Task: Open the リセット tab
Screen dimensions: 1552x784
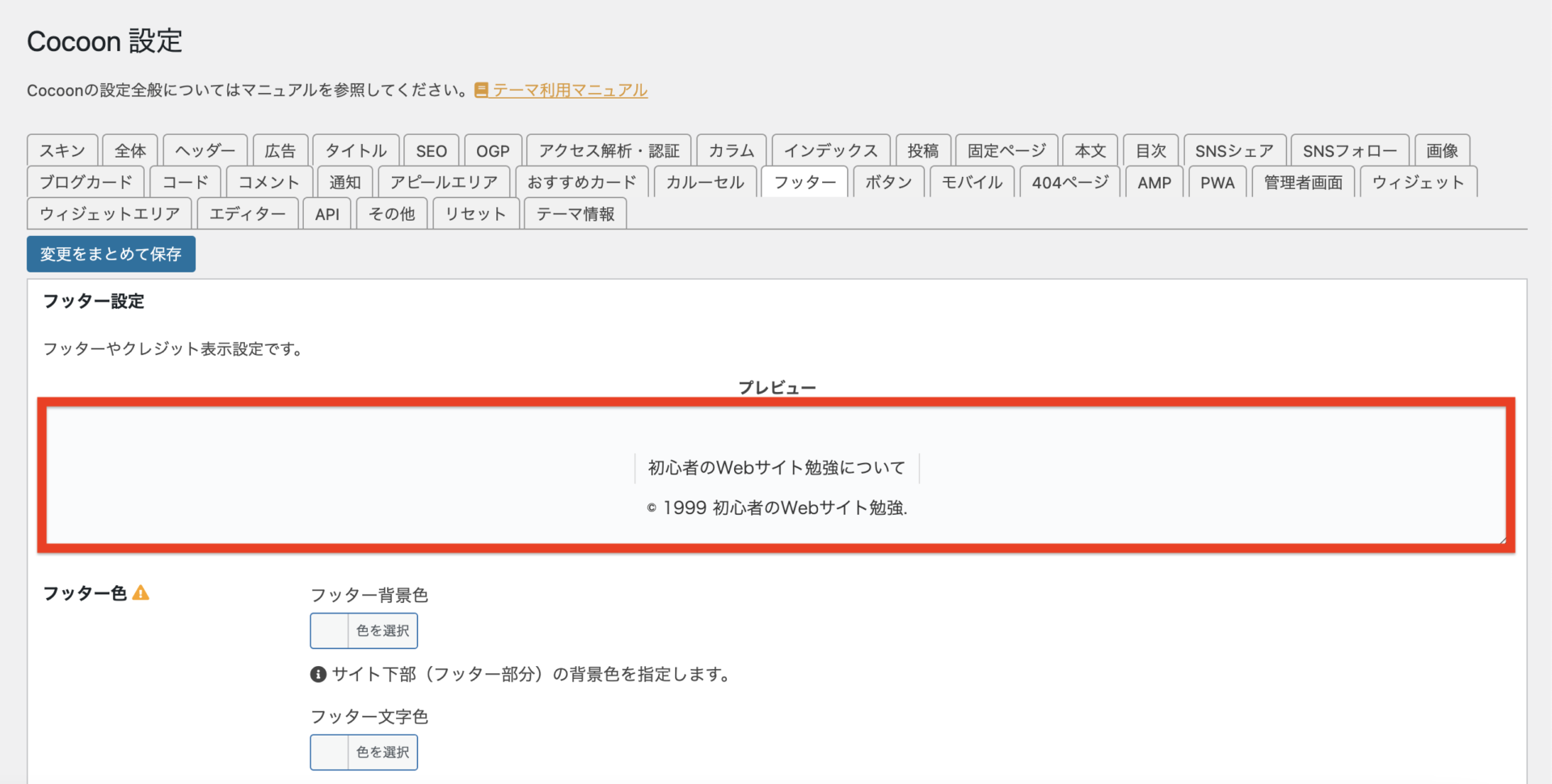Action: 475,213
